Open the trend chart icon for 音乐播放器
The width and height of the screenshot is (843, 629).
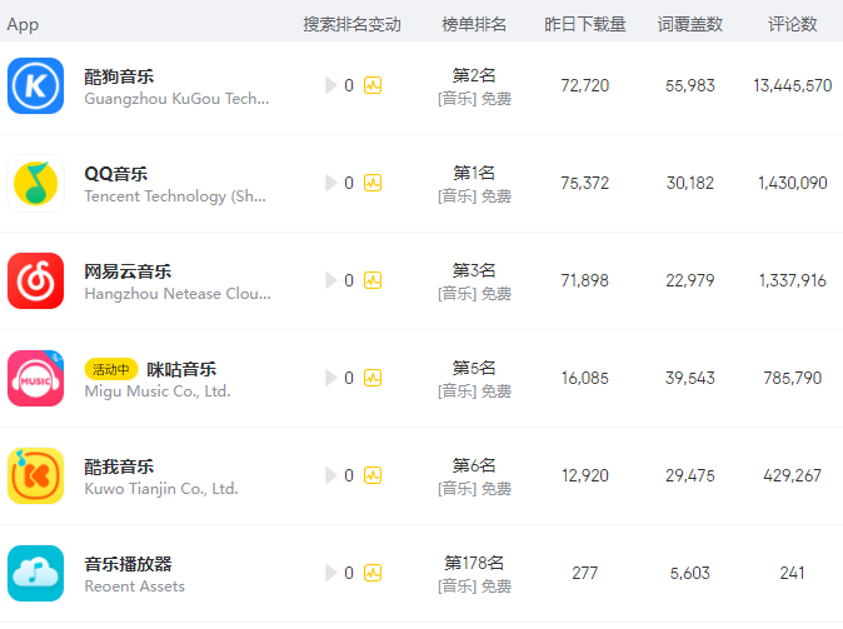tap(372, 573)
